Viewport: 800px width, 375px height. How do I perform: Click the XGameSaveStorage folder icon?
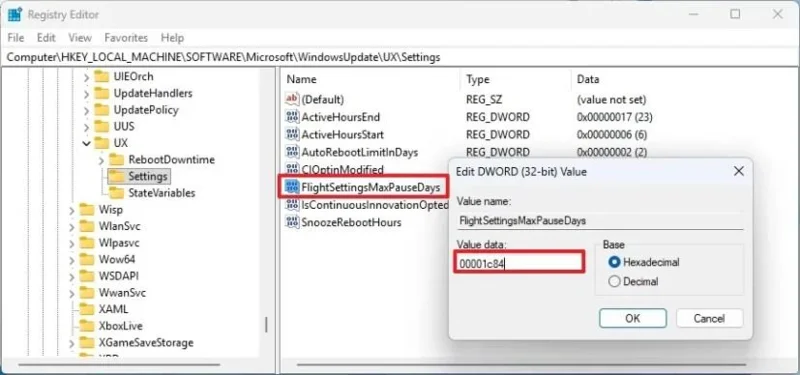click(x=87, y=342)
